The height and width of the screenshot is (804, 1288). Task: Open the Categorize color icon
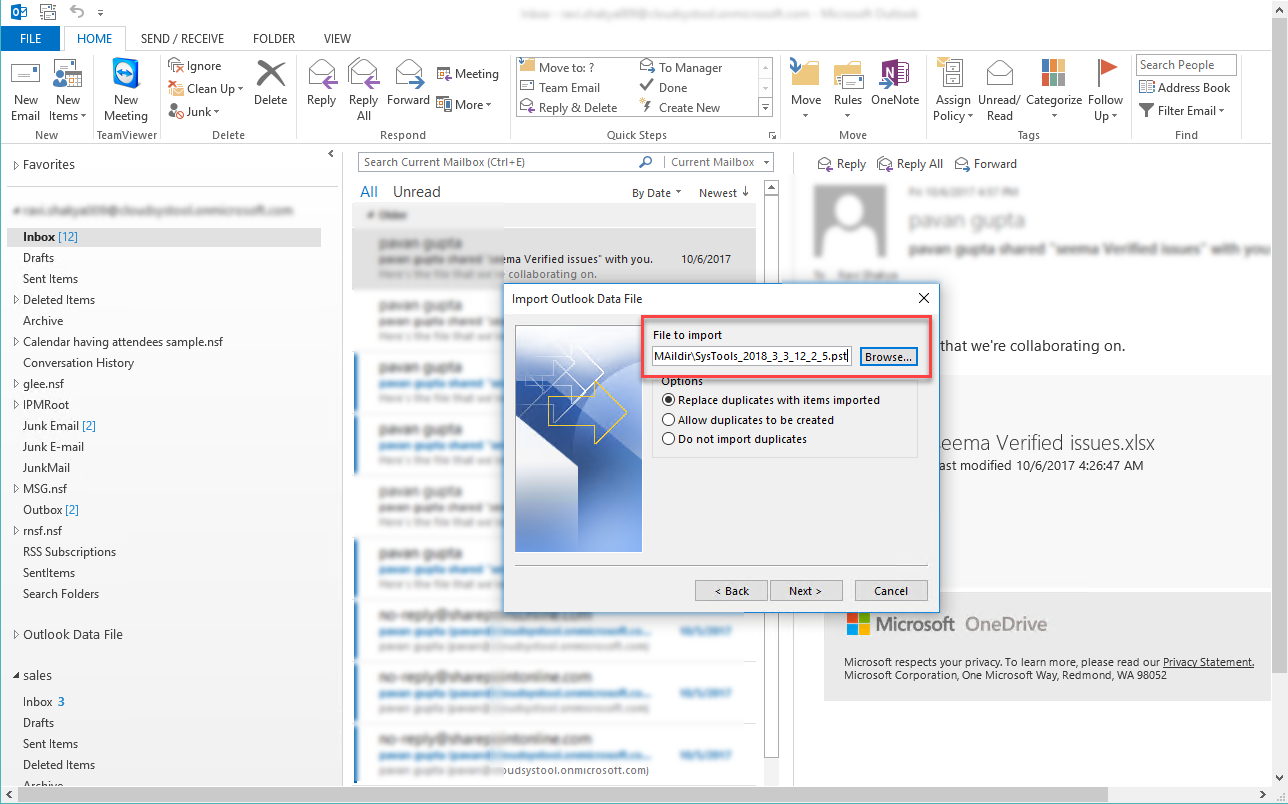click(1053, 73)
